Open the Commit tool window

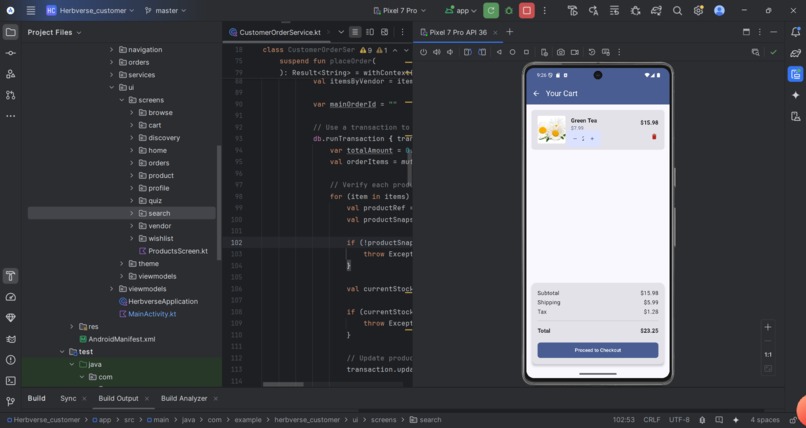pyautogui.click(x=10, y=53)
